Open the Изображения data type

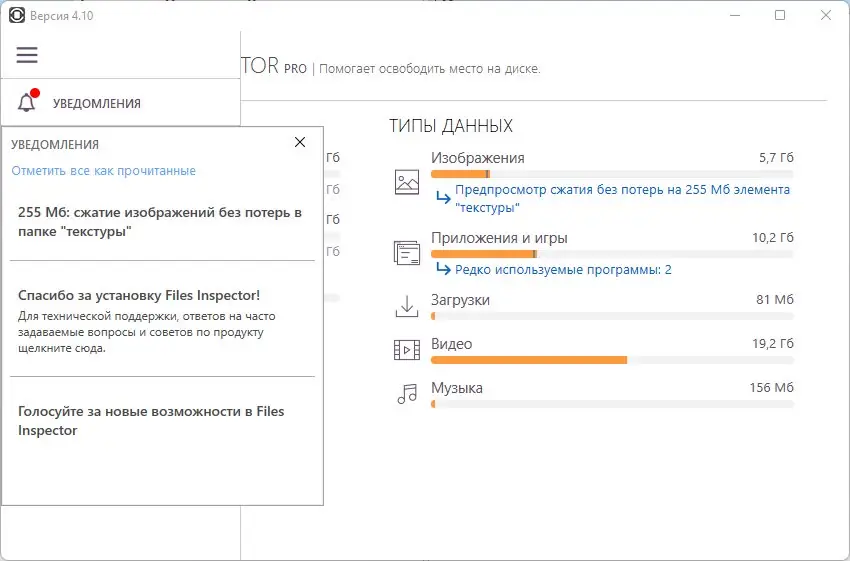478,158
